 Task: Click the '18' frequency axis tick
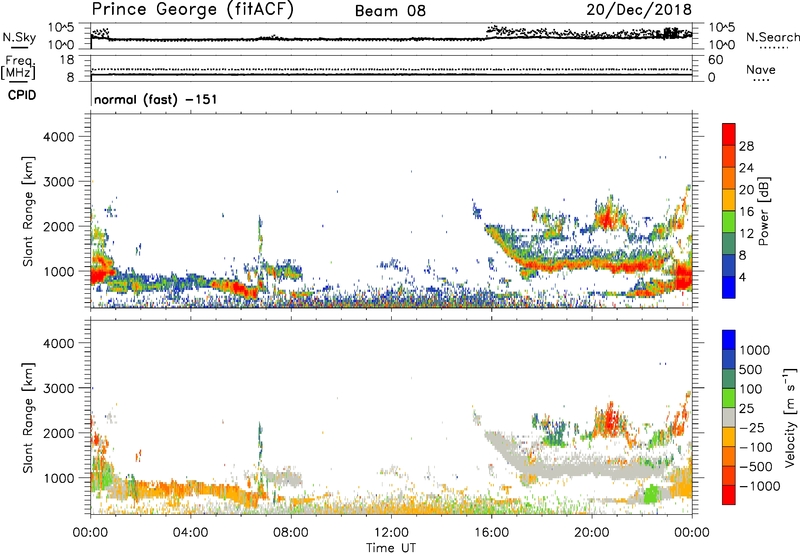click(67, 60)
